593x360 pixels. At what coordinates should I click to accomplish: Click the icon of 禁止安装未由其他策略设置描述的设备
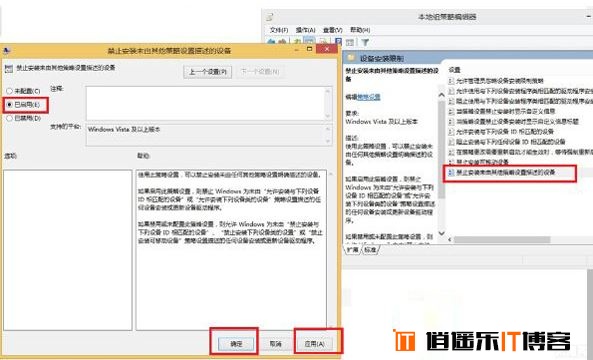pyautogui.click(x=451, y=172)
